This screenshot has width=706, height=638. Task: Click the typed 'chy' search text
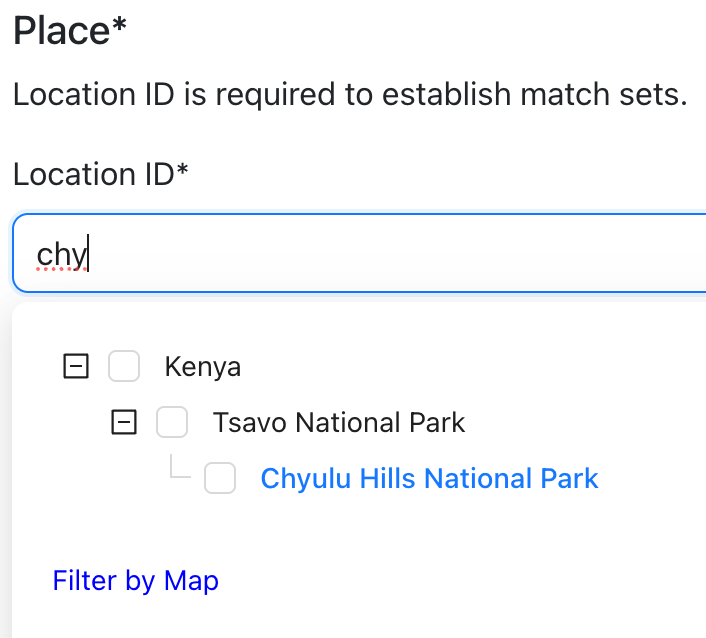coord(62,255)
